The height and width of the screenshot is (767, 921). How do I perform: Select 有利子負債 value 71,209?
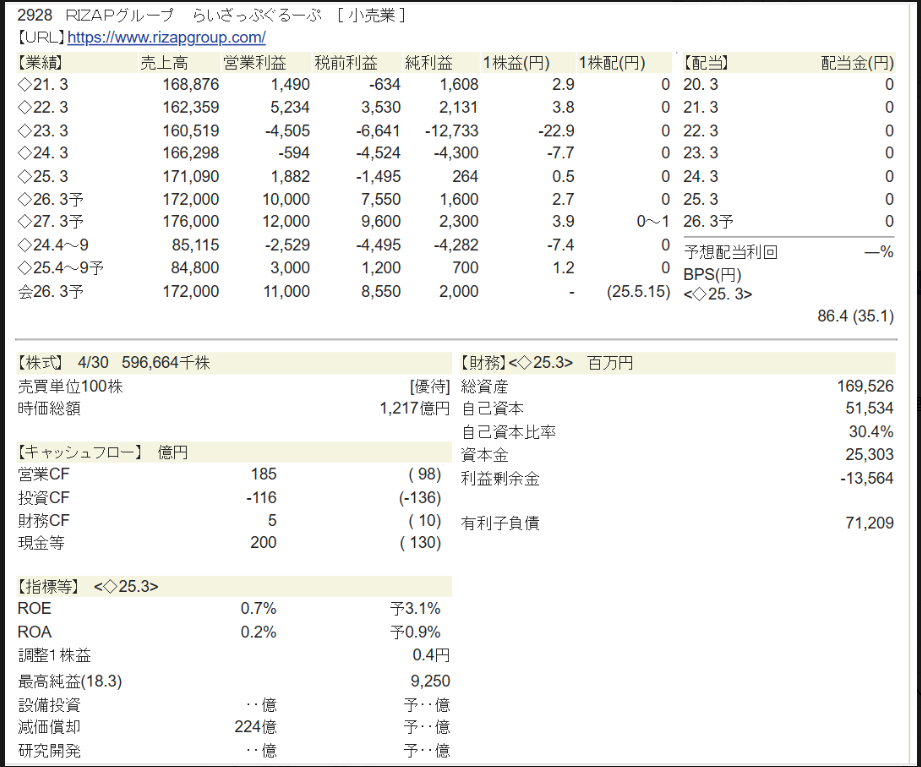870,523
